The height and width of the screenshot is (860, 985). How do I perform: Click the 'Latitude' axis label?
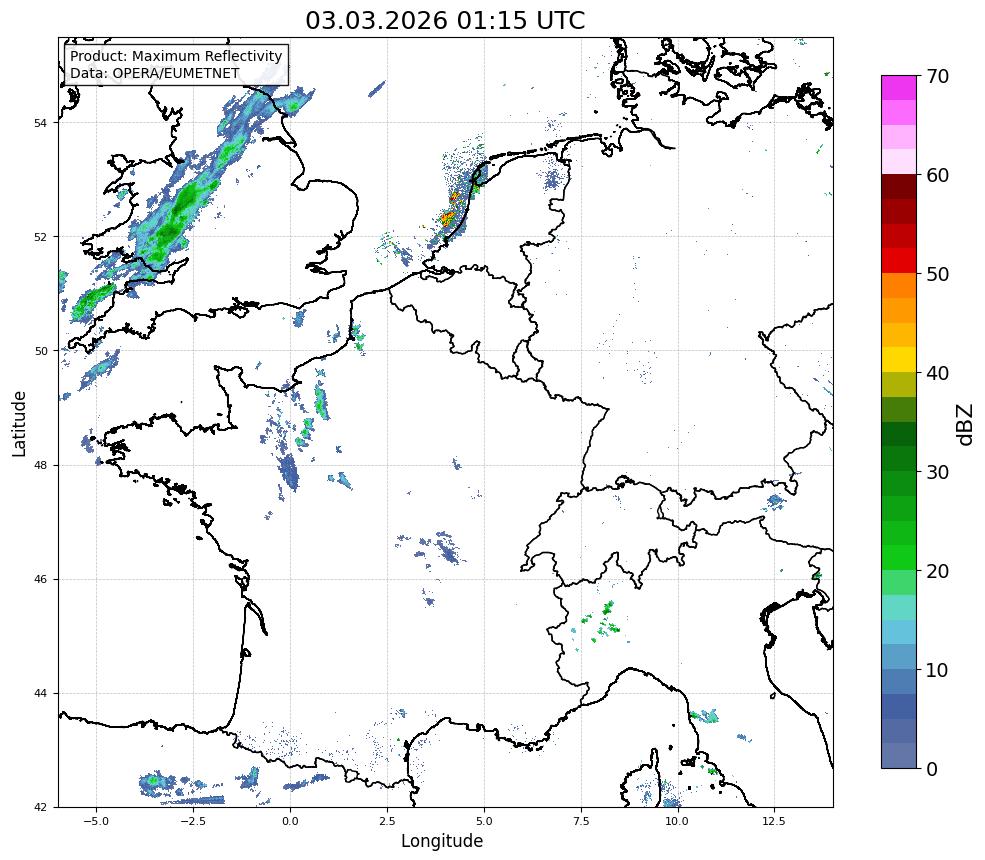(x=19, y=423)
